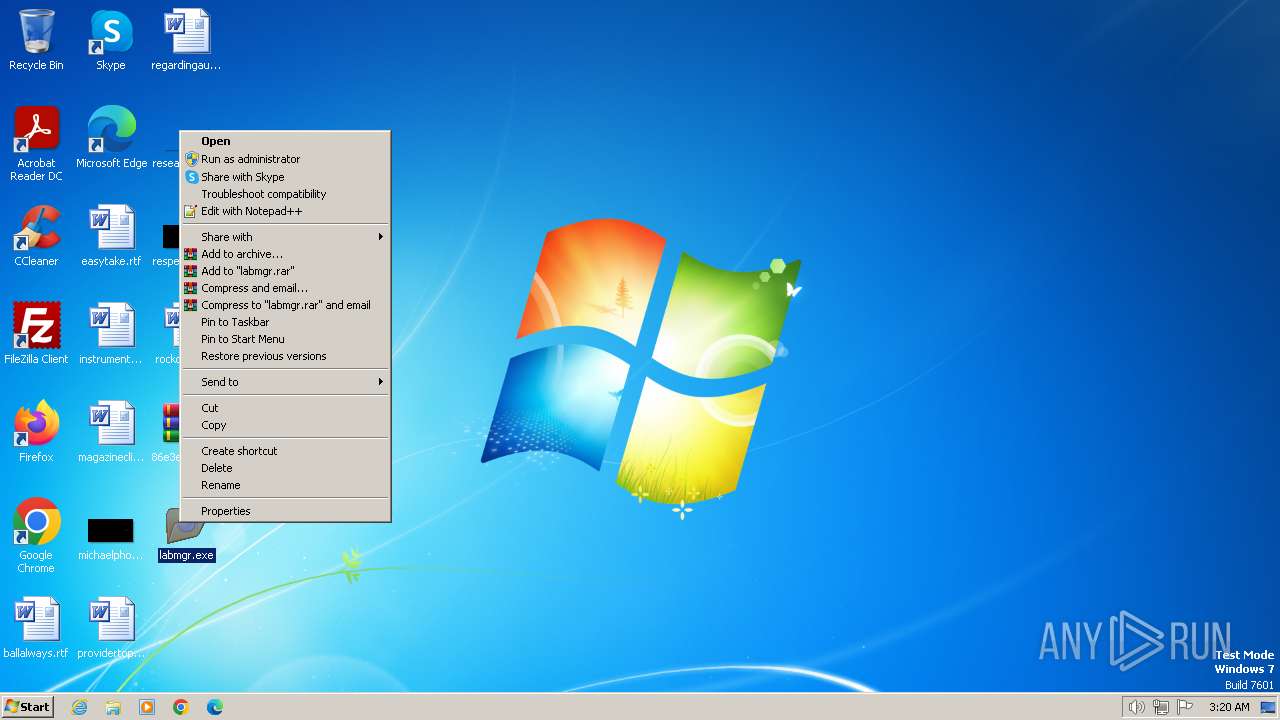This screenshot has height=720, width=1280.
Task: Choose Edit with Notepad++
Action: coord(285,211)
